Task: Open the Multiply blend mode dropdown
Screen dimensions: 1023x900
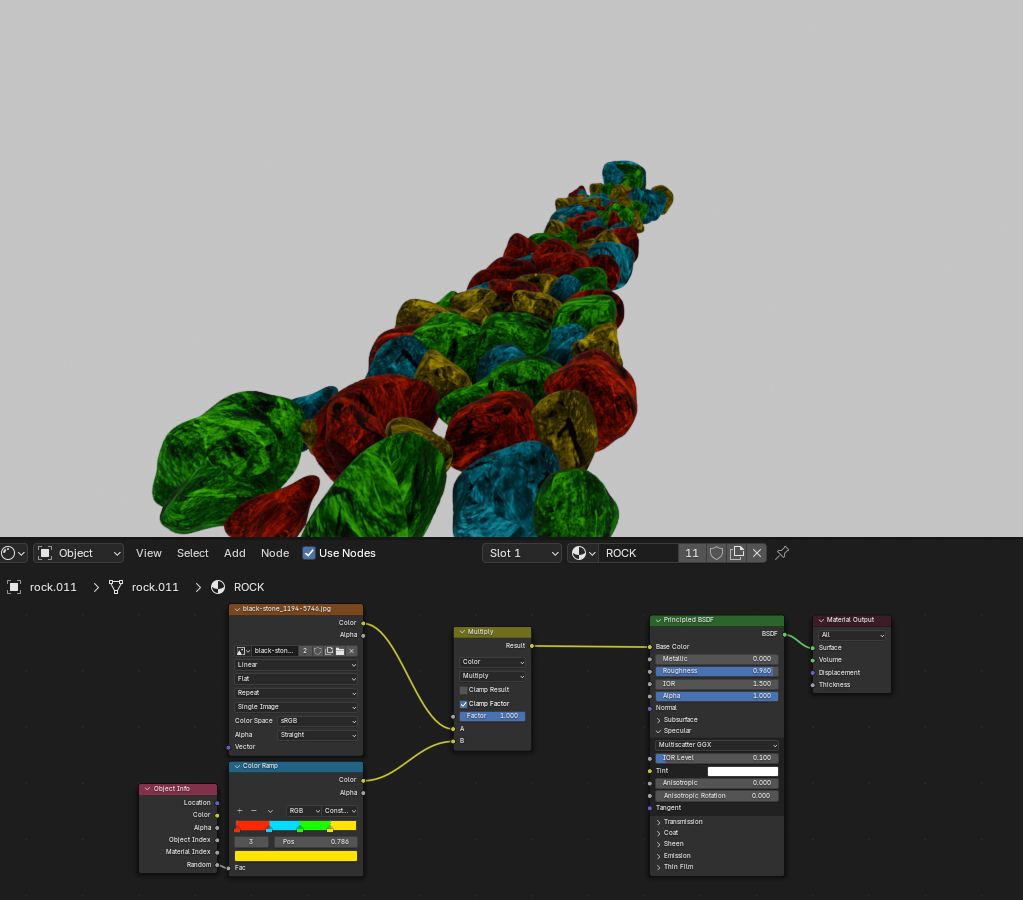Action: tap(493, 676)
